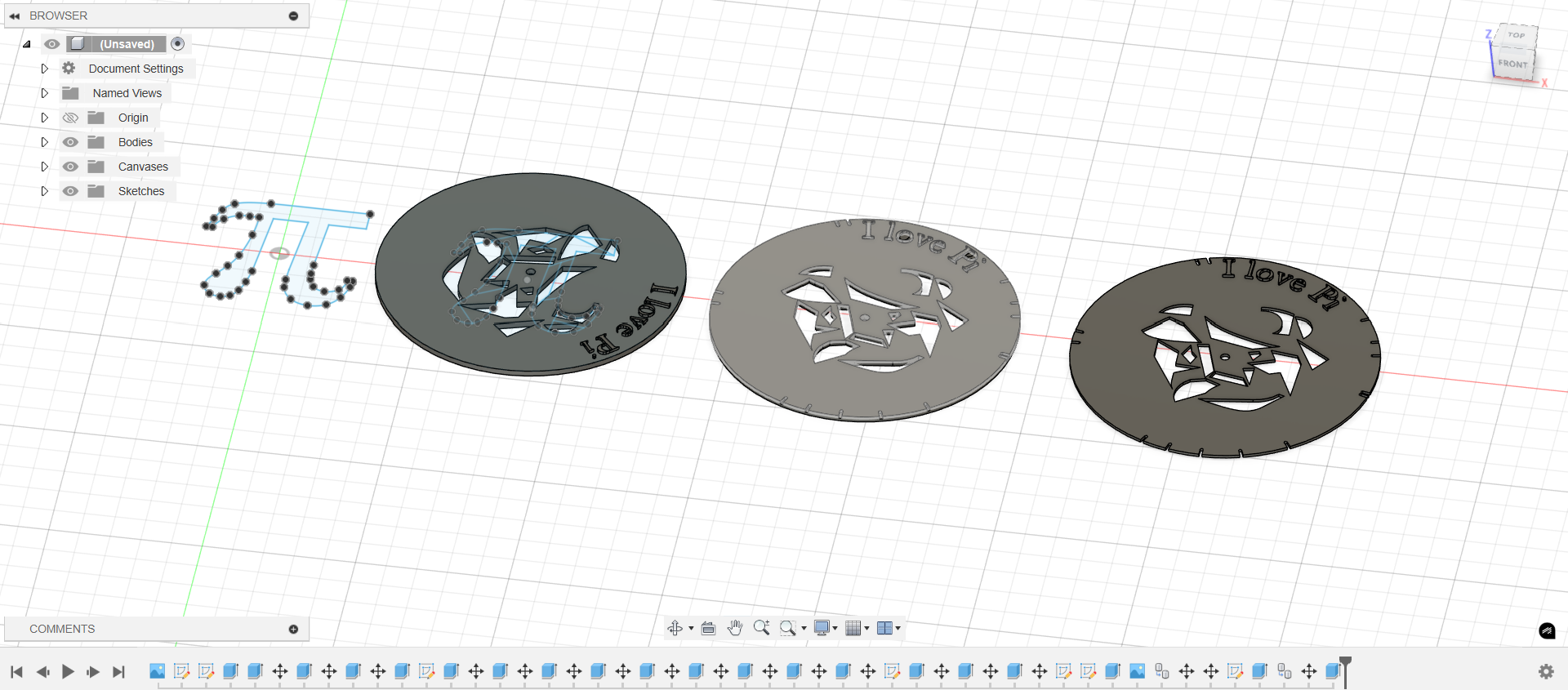Expand the Origin node
1568x690 pixels.
[45, 118]
